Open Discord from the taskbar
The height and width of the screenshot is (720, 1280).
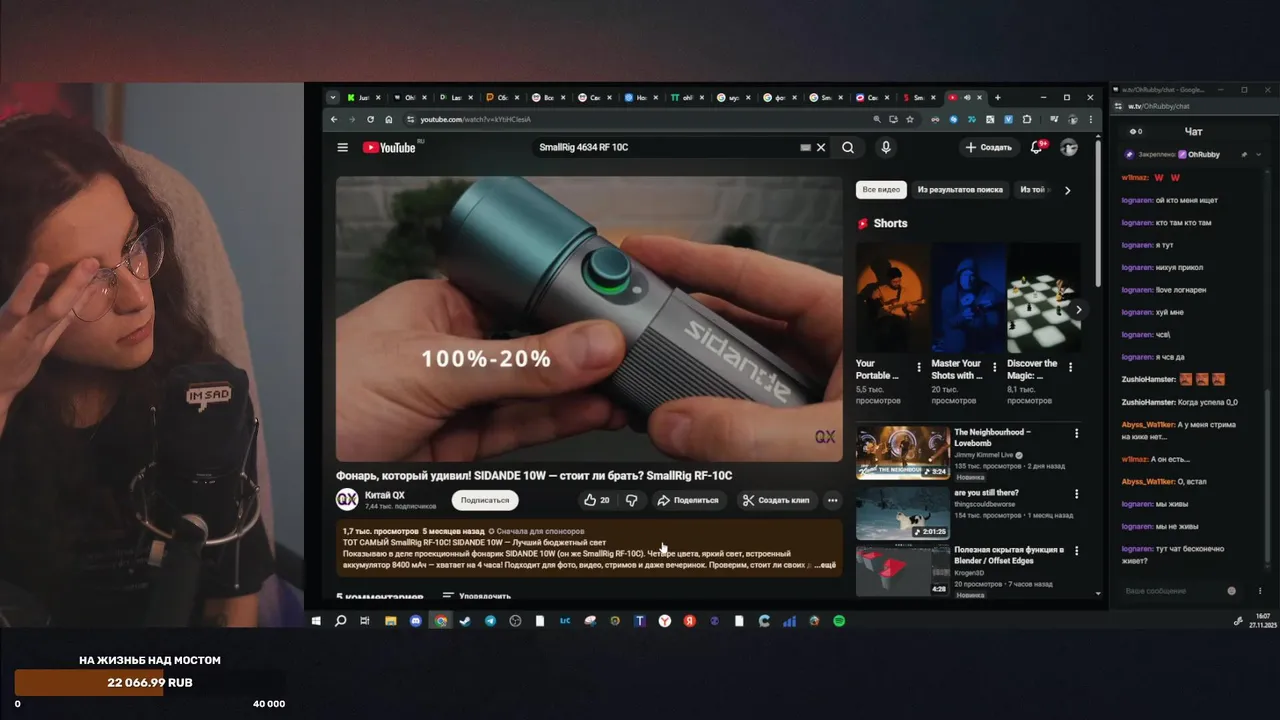(416, 621)
